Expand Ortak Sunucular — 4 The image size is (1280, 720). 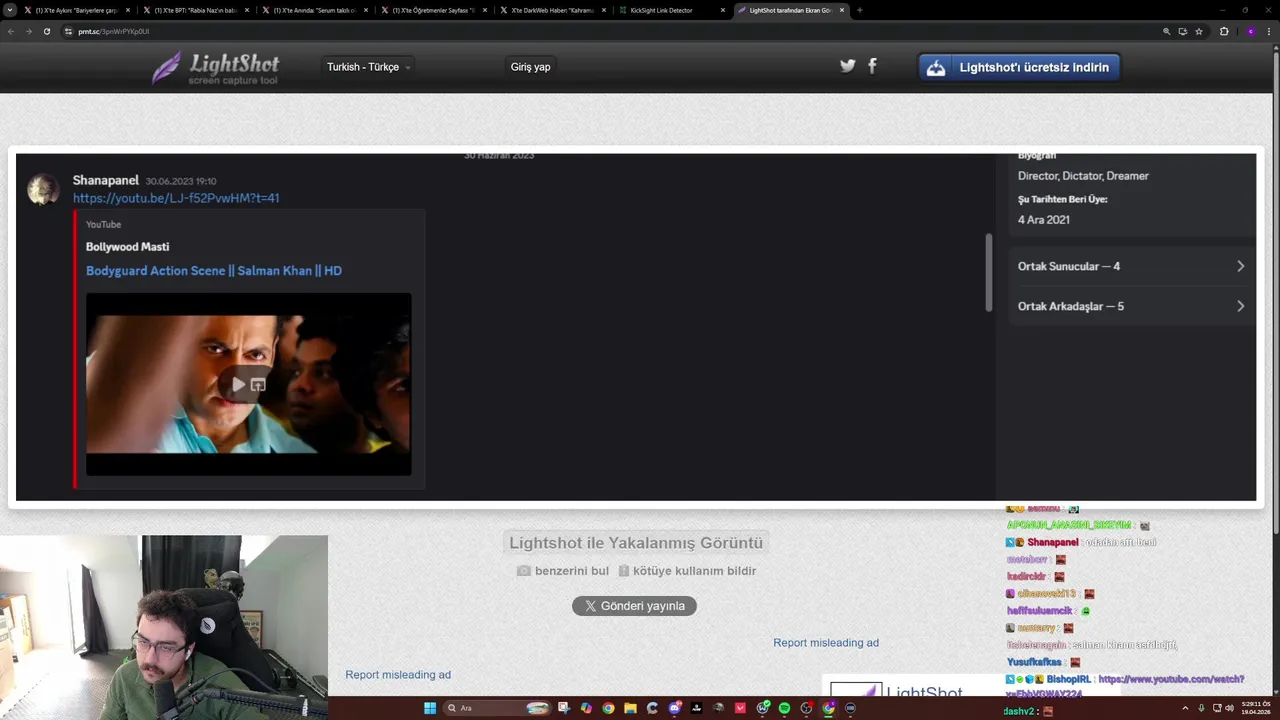pyautogui.click(x=1131, y=266)
